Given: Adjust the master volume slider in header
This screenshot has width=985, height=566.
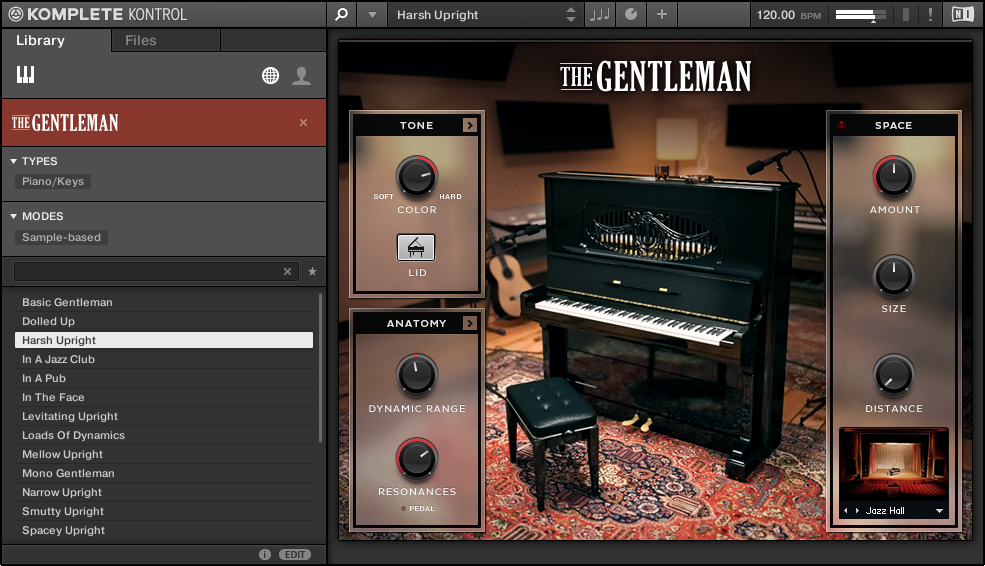Looking at the screenshot, I should tap(861, 14).
